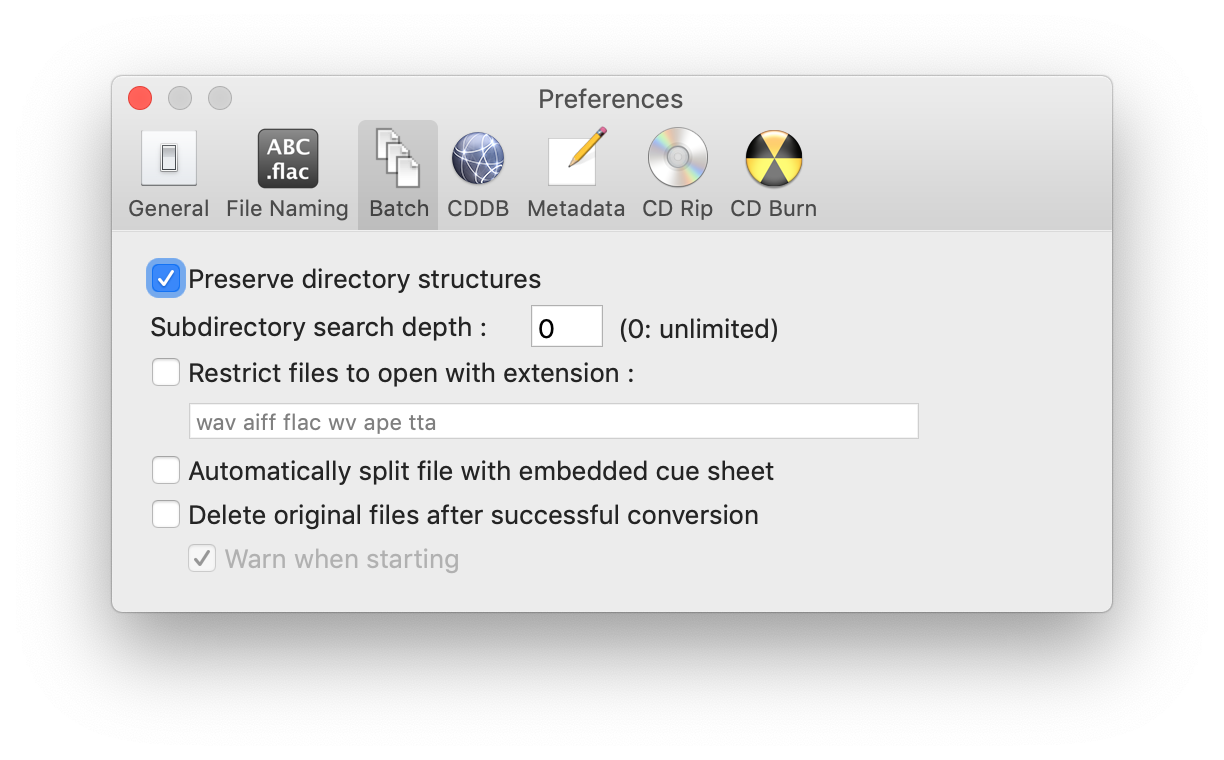The height and width of the screenshot is (760, 1224).
Task: Switch to the File Naming pane
Action: coord(287,174)
